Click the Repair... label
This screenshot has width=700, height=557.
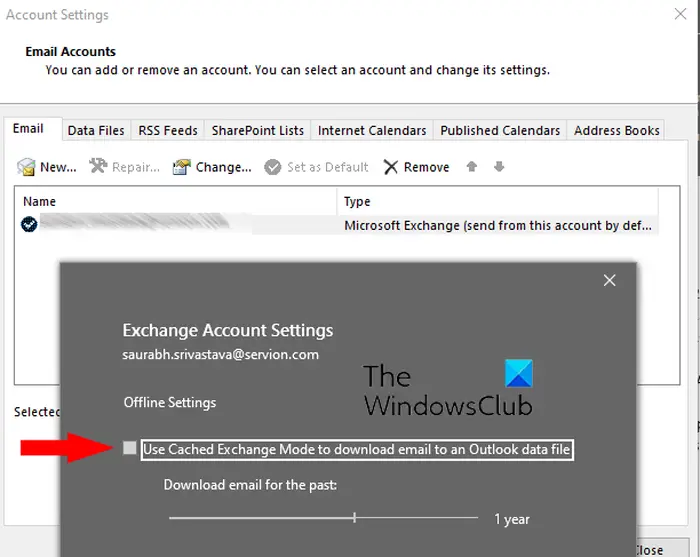[136, 167]
